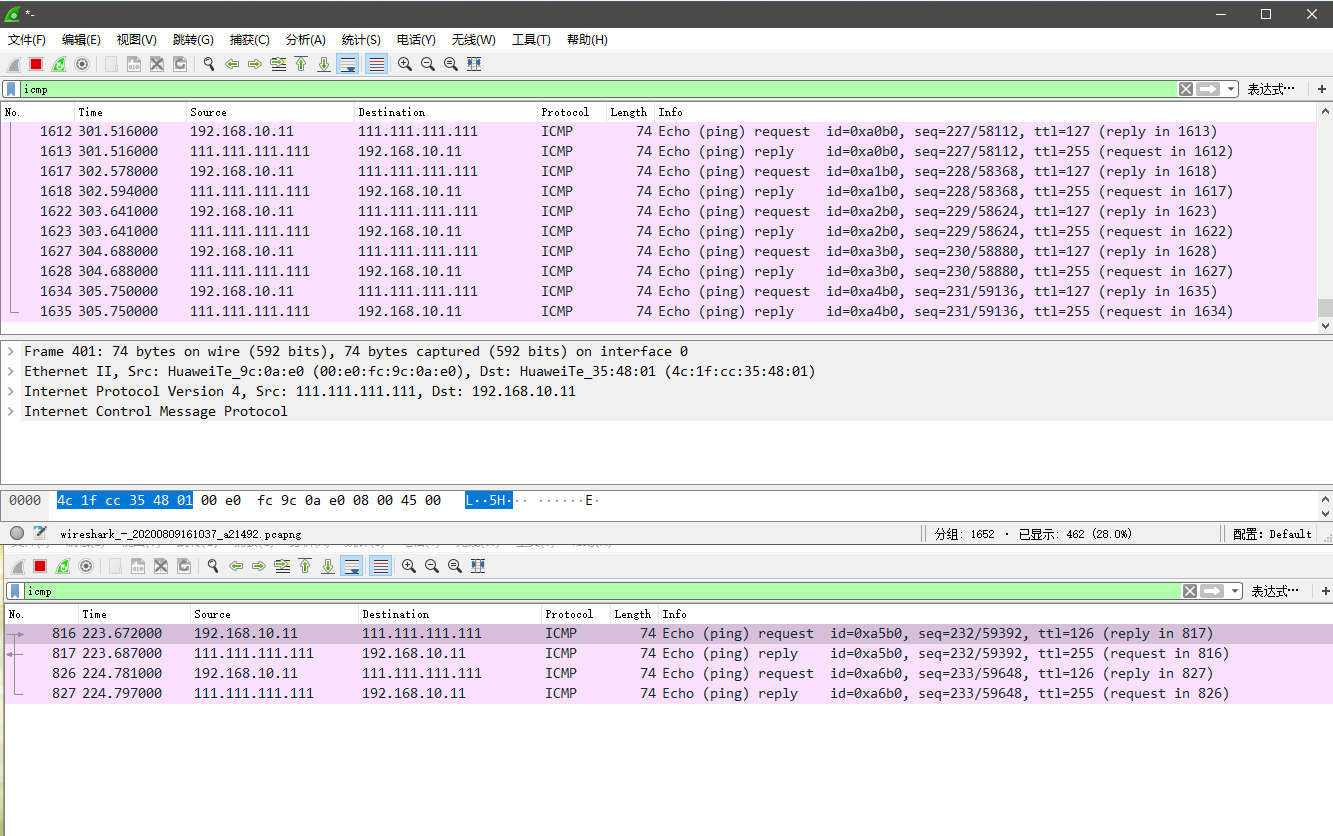Click upper packet list scrollbar down arrow
Image resolution: width=1333 pixels, height=836 pixels.
pyautogui.click(x=1325, y=325)
